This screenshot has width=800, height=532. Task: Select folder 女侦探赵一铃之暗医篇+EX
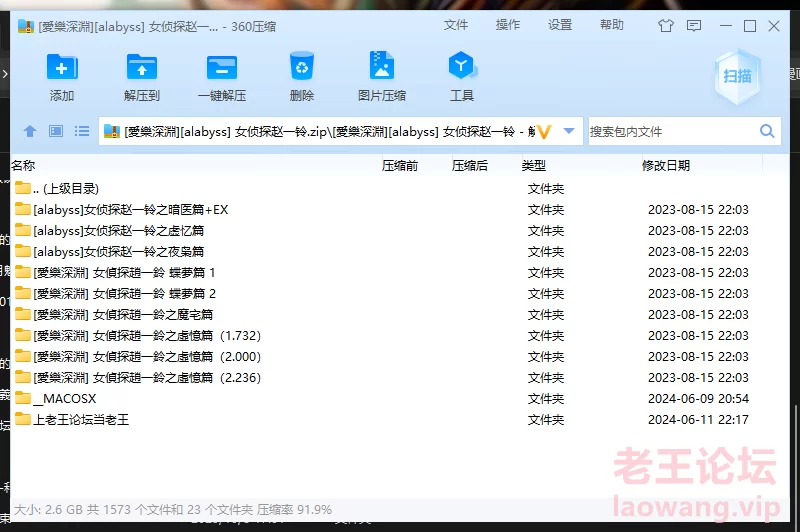coord(399,210)
